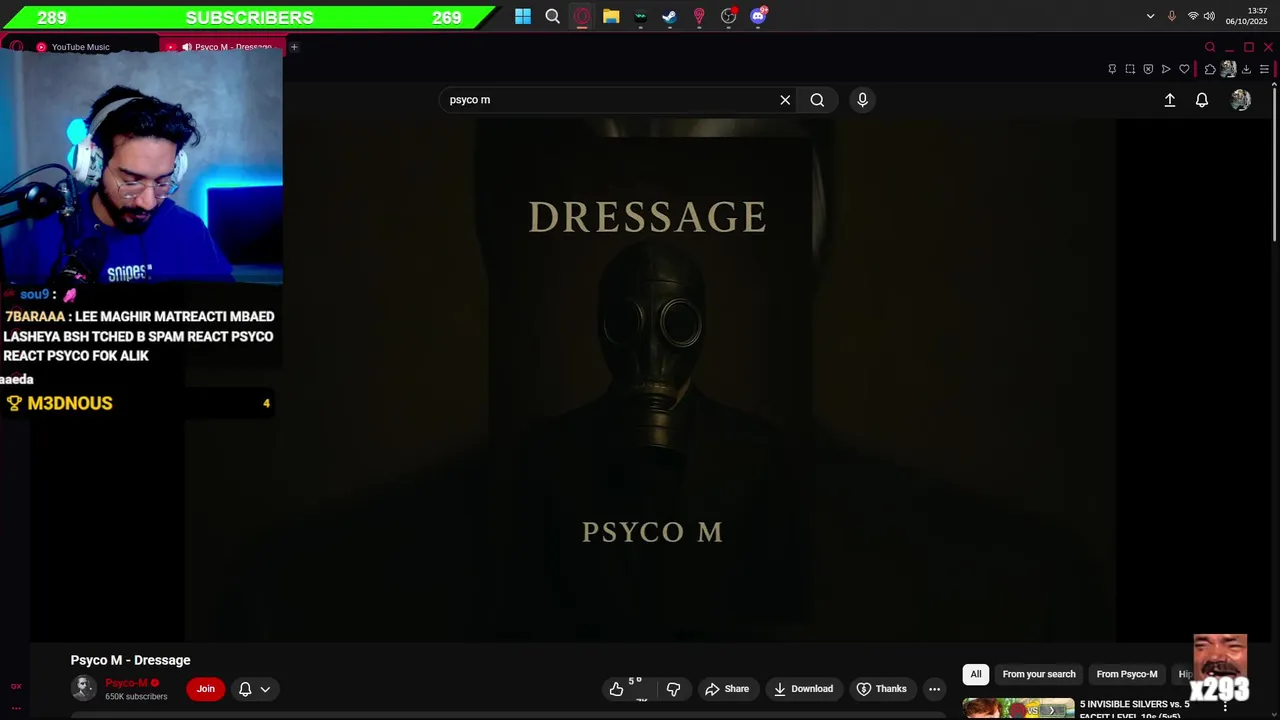Viewport: 1280px width, 720px height.
Task: Clear the YouTube search text
Action: point(785,100)
